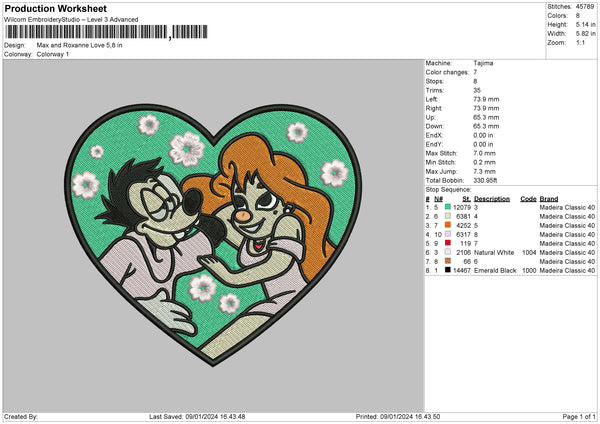Click the code 1000 in the last row
This screenshot has width=600, height=424.
tap(529, 270)
